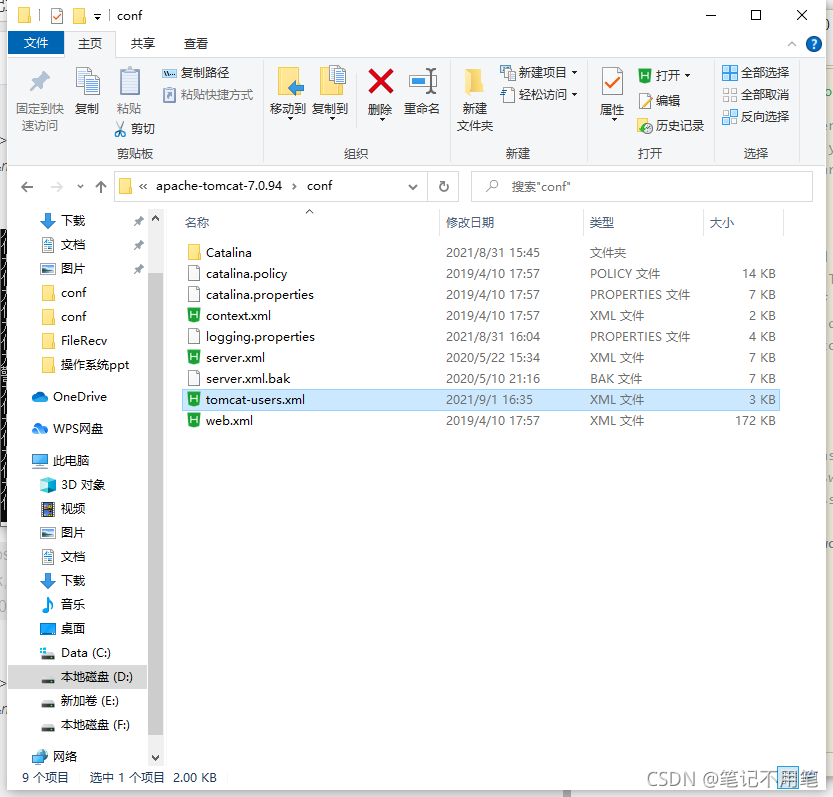Open the Properties icon in the ribbon
The width and height of the screenshot is (833, 797).
coord(612,82)
